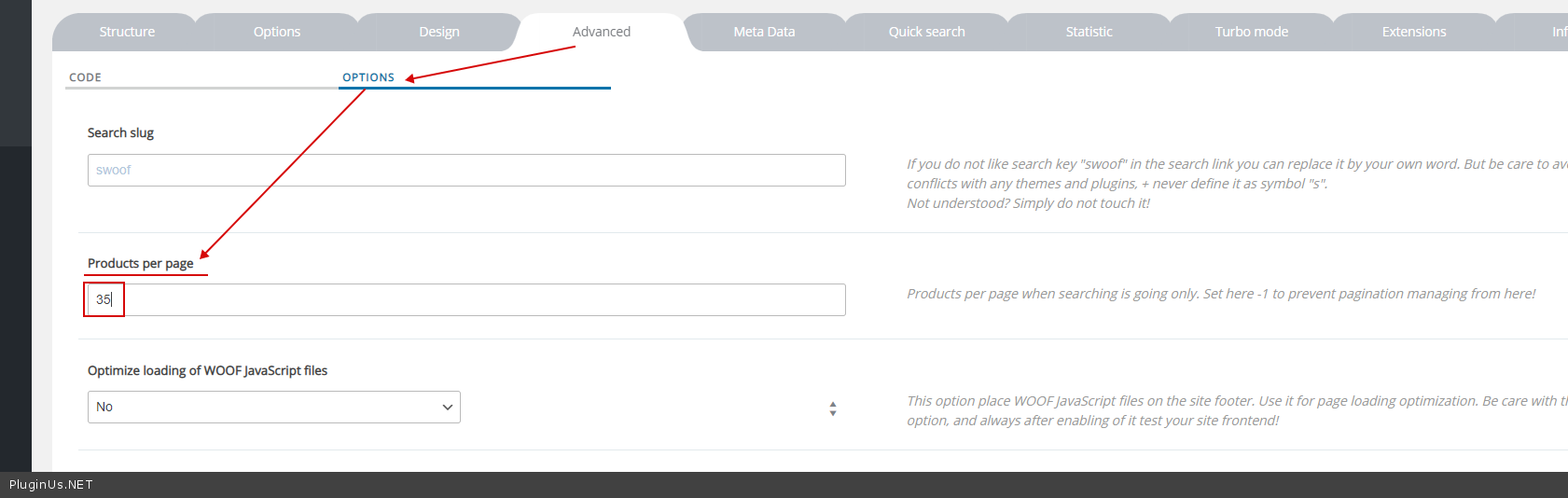This screenshot has width=1568, height=498.
Task: Switch to the Quick search tab
Action: [x=926, y=32]
